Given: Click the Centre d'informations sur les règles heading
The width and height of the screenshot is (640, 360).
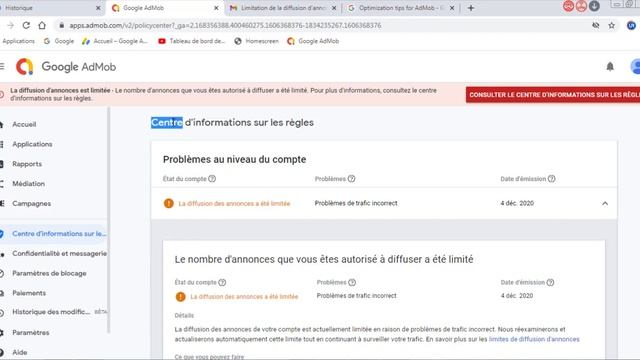Looking at the screenshot, I should [x=232, y=122].
